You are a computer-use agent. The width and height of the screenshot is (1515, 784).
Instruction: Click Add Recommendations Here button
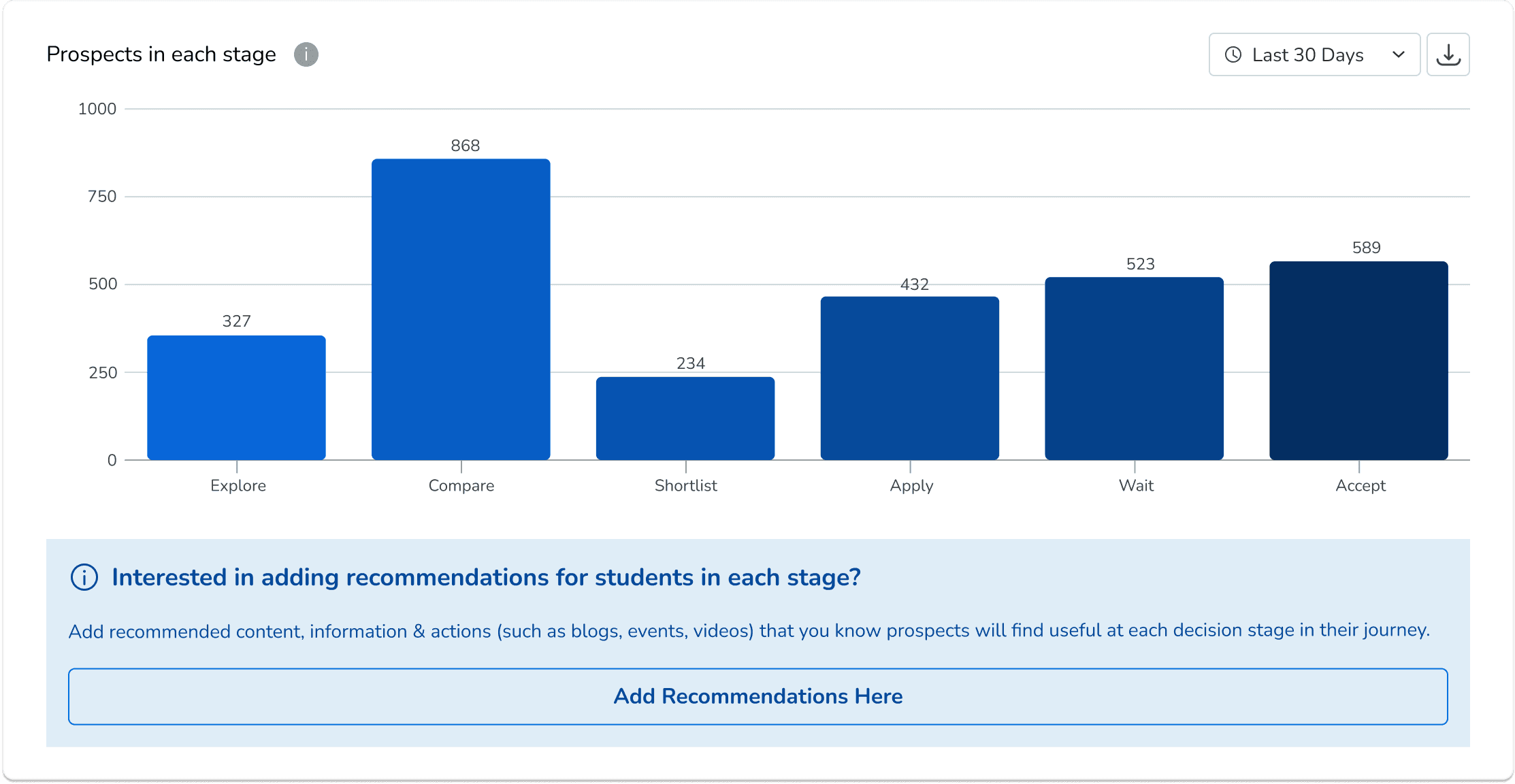[x=758, y=696]
